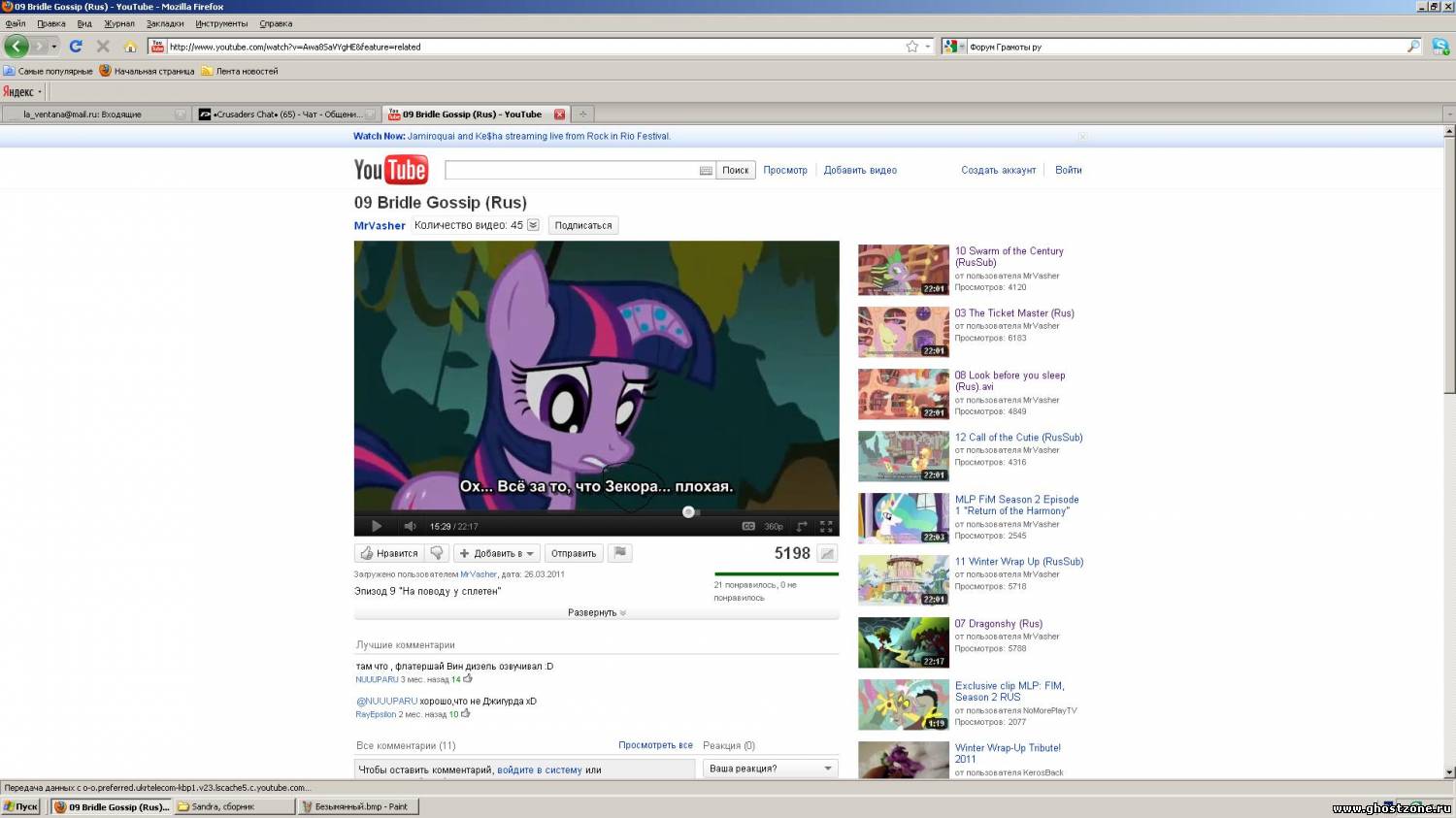Click Поиск search button

click(x=736, y=170)
